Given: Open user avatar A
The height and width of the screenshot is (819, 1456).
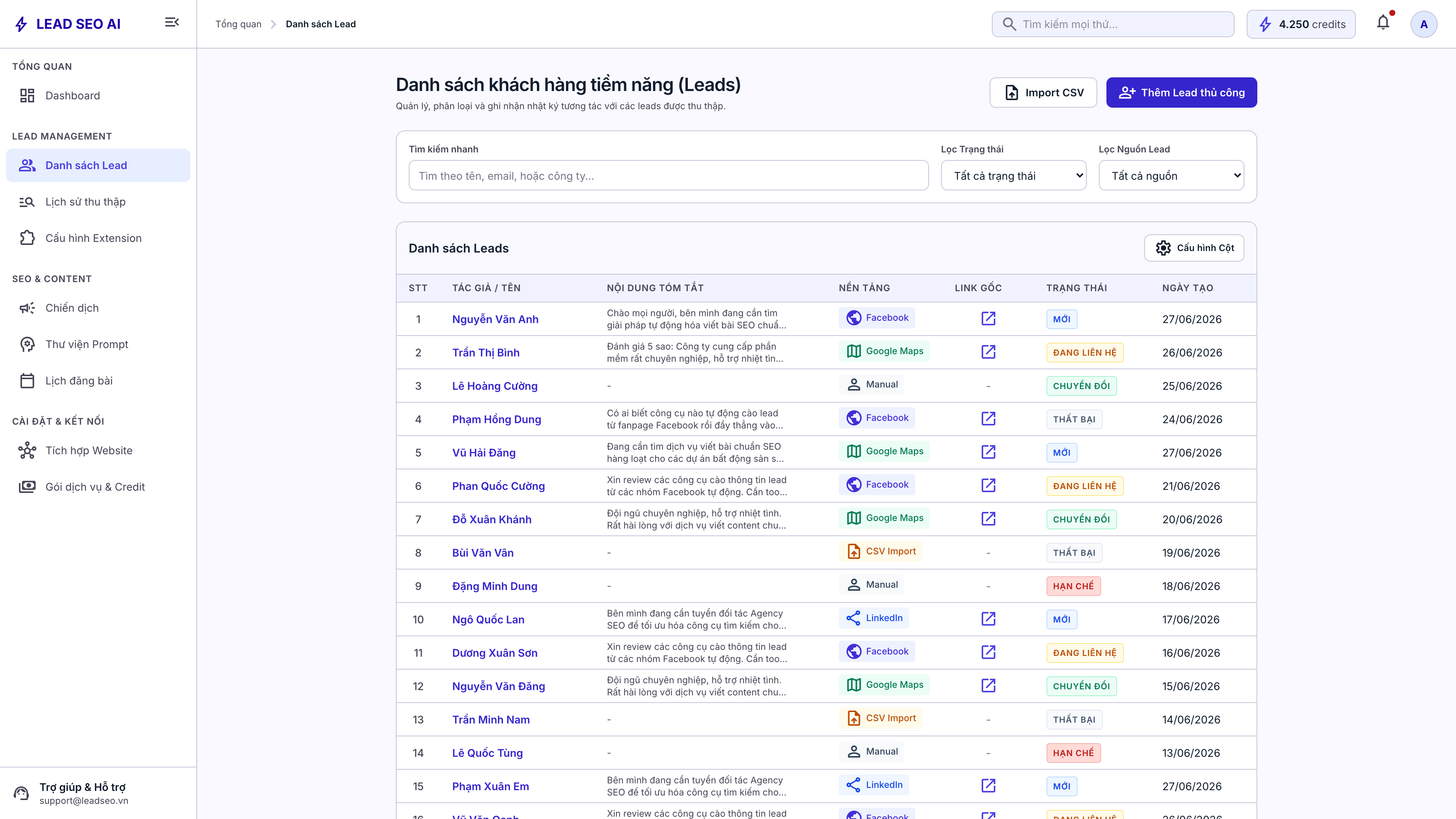Looking at the screenshot, I should [x=1423, y=24].
